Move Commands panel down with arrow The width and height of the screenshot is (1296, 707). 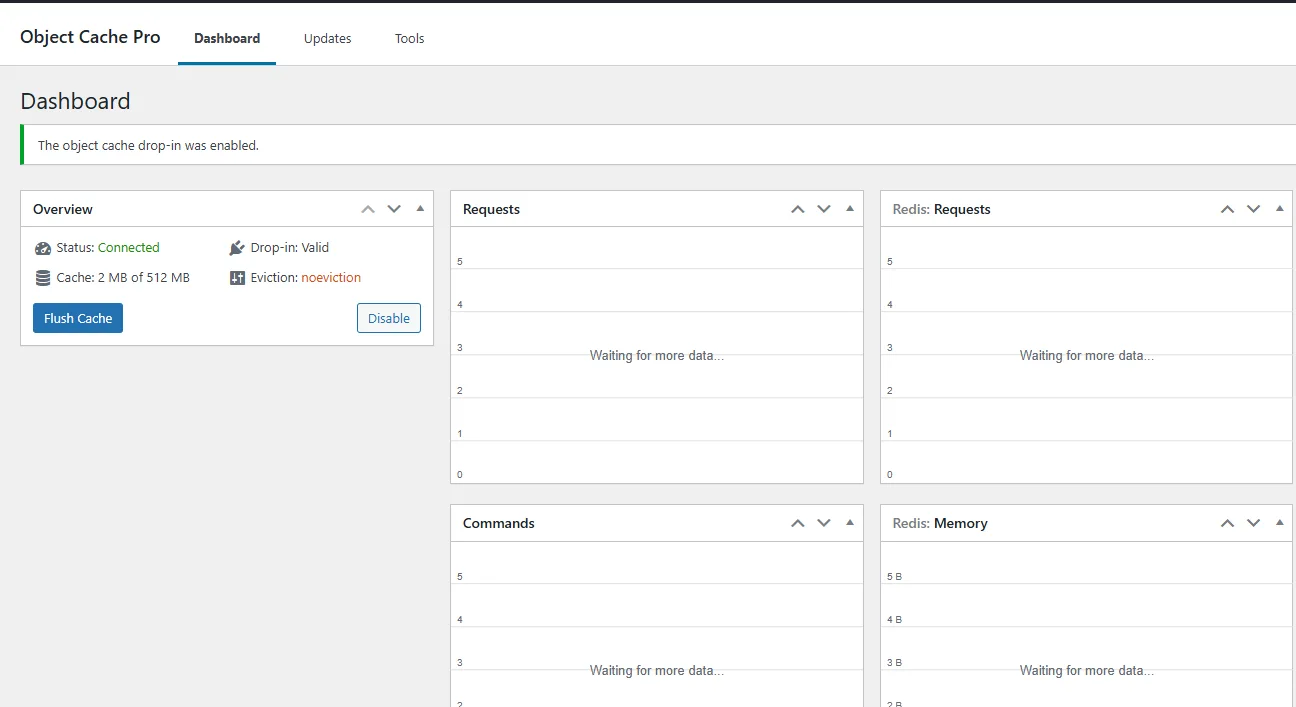(824, 523)
